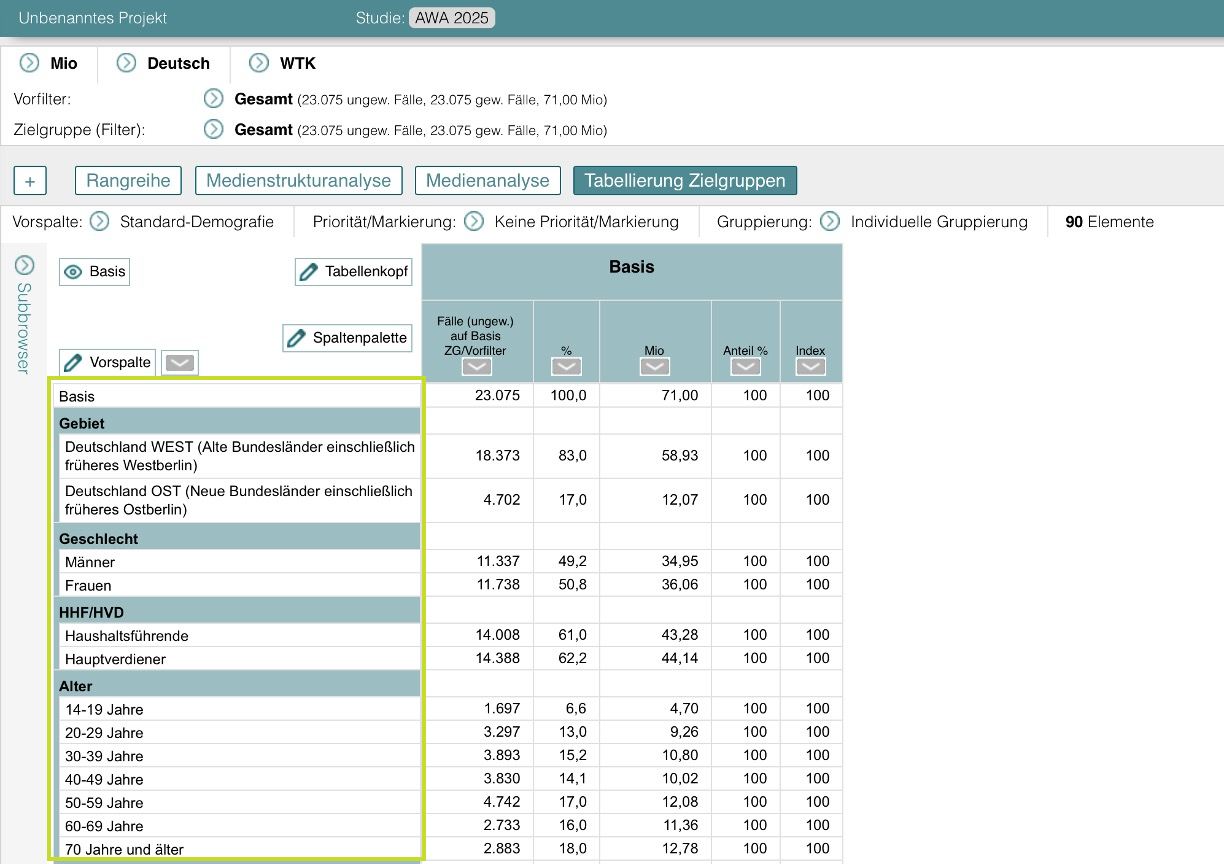Open the Index column dropdown
The height and width of the screenshot is (864, 1224).
click(x=810, y=367)
